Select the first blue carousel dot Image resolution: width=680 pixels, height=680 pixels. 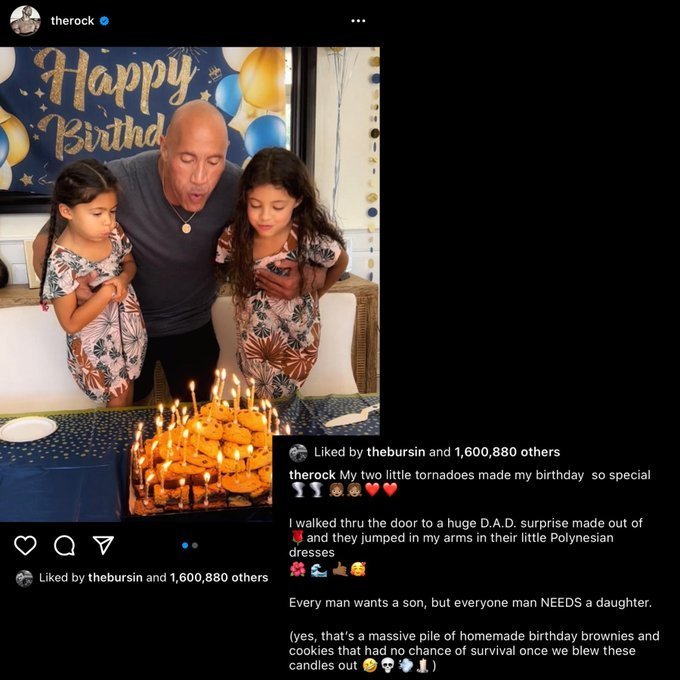[185, 546]
